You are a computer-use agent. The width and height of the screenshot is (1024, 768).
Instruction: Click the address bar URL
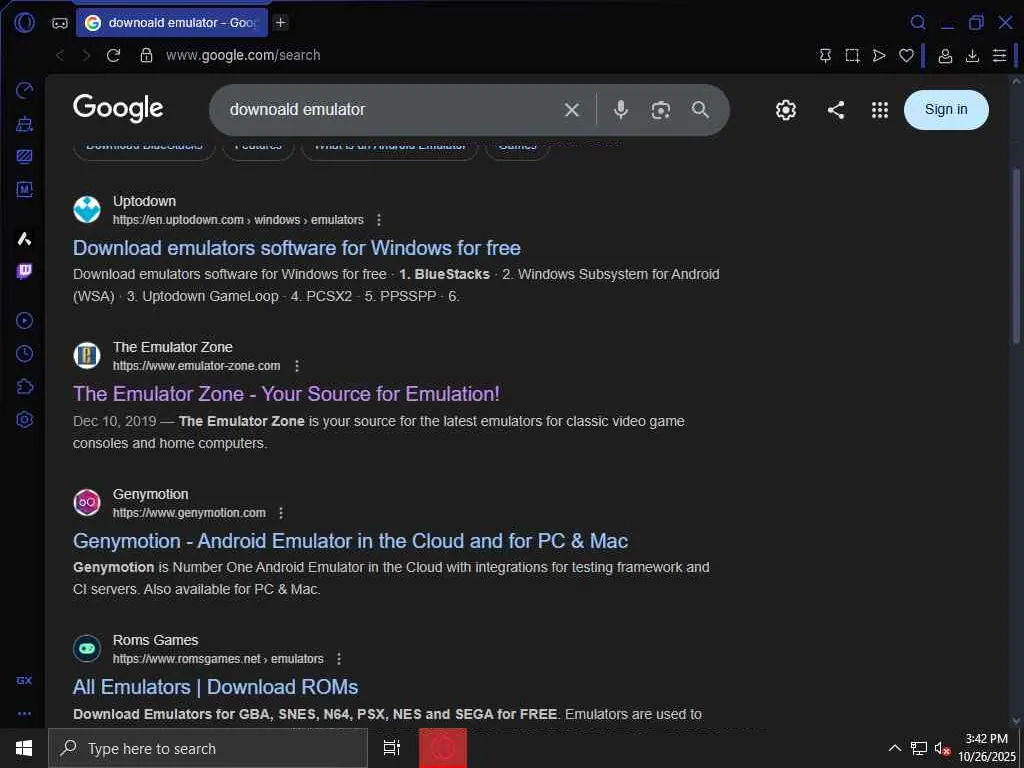click(243, 56)
